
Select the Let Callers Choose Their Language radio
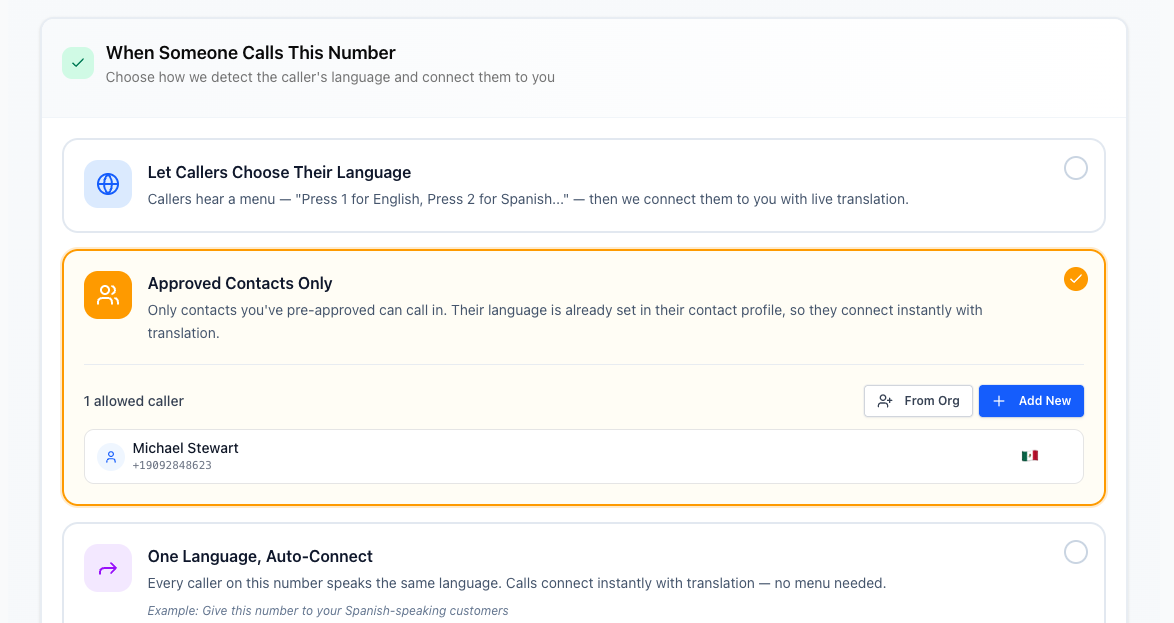click(1075, 168)
